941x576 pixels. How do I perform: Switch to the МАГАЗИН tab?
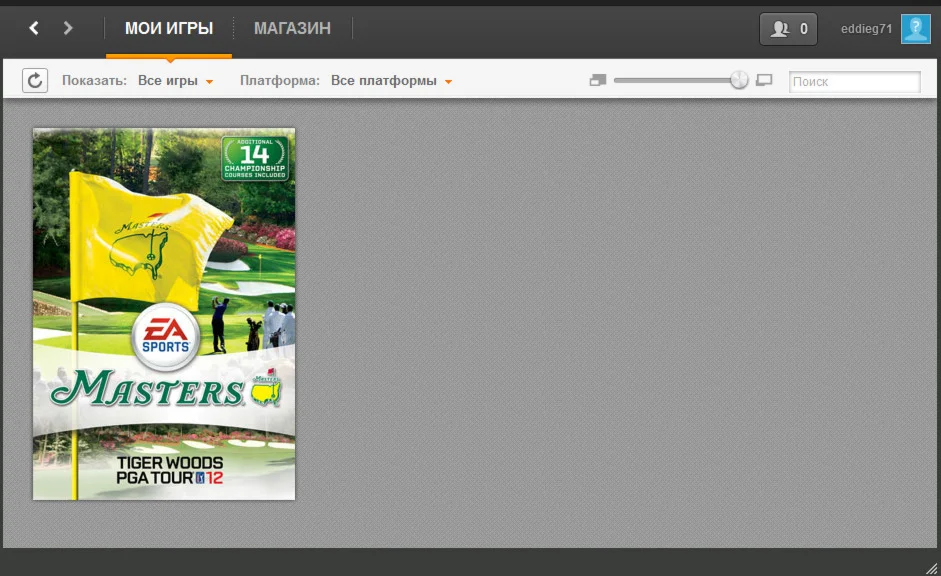tap(292, 28)
